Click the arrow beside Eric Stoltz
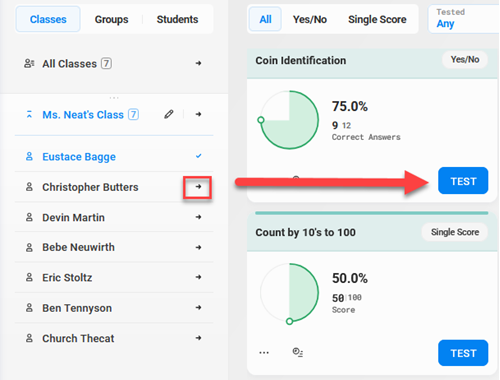 coord(198,277)
